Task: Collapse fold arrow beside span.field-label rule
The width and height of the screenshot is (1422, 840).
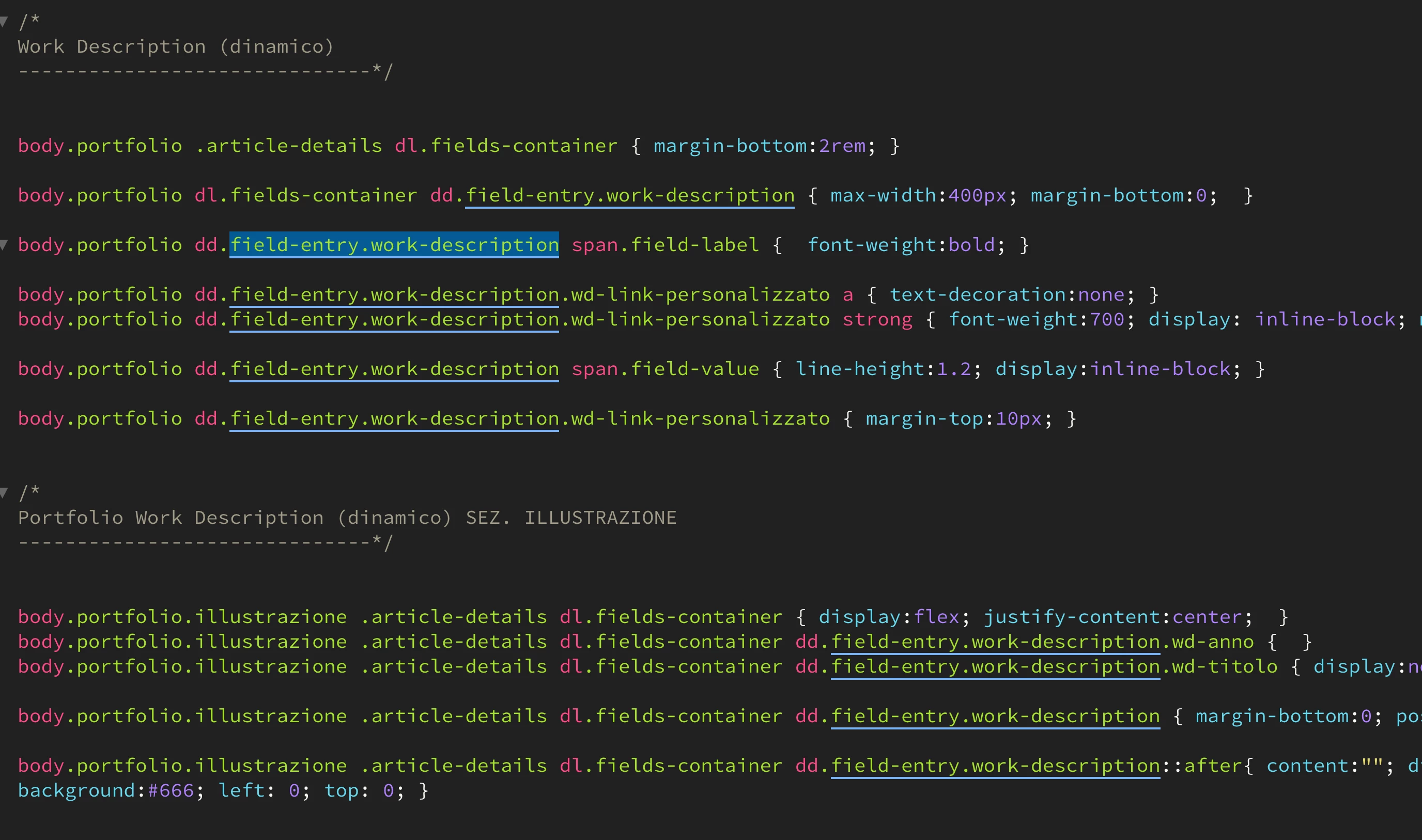Action: pos(4,244)
